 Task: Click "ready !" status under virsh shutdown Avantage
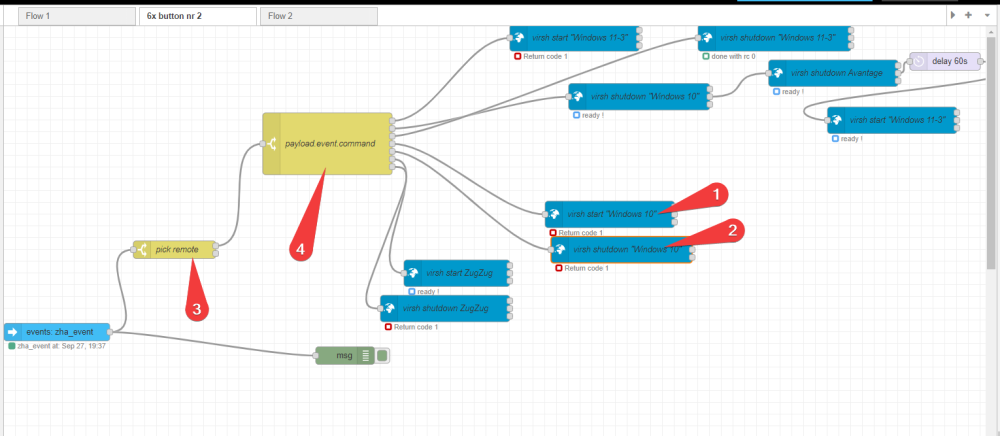(x=793, y=92)
